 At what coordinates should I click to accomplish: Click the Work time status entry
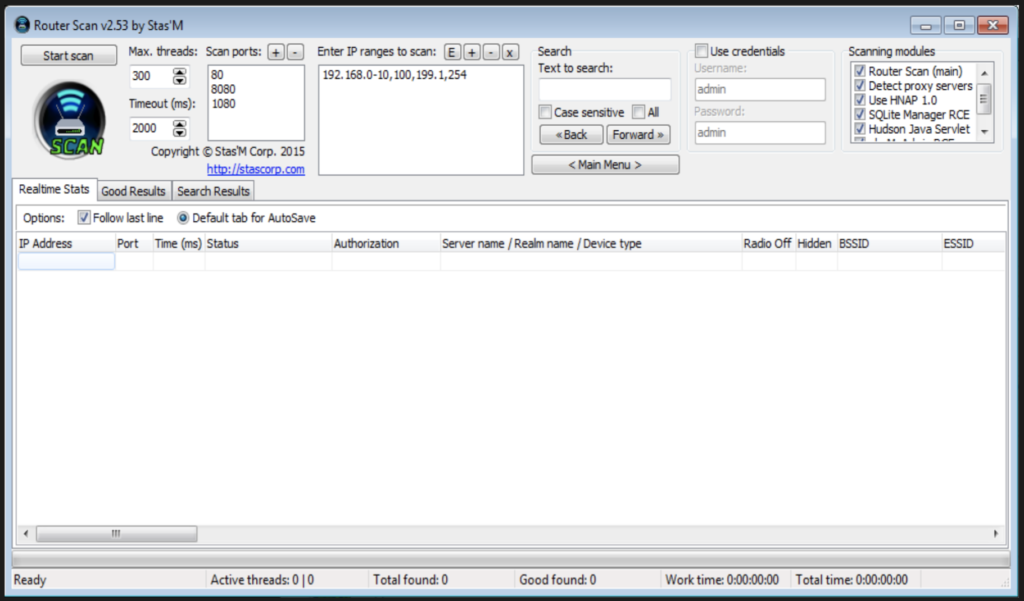[725, 580]
